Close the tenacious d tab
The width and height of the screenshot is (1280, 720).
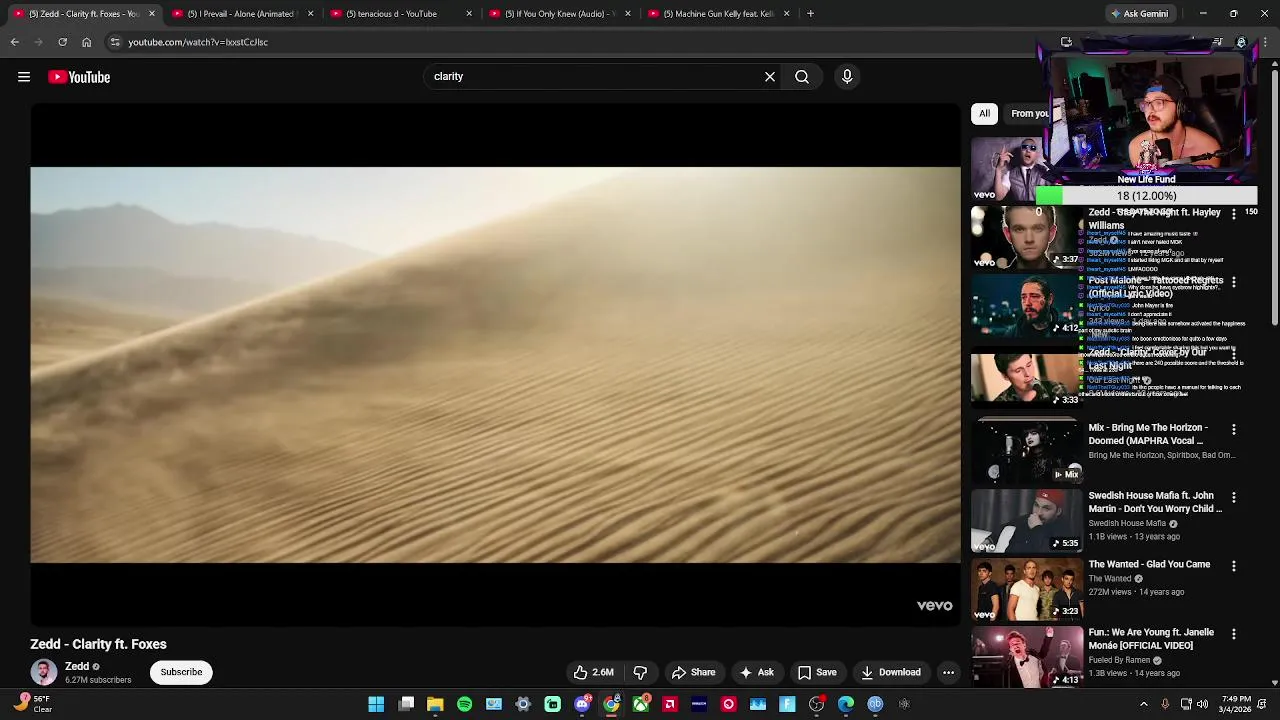[x=469, y=14]
